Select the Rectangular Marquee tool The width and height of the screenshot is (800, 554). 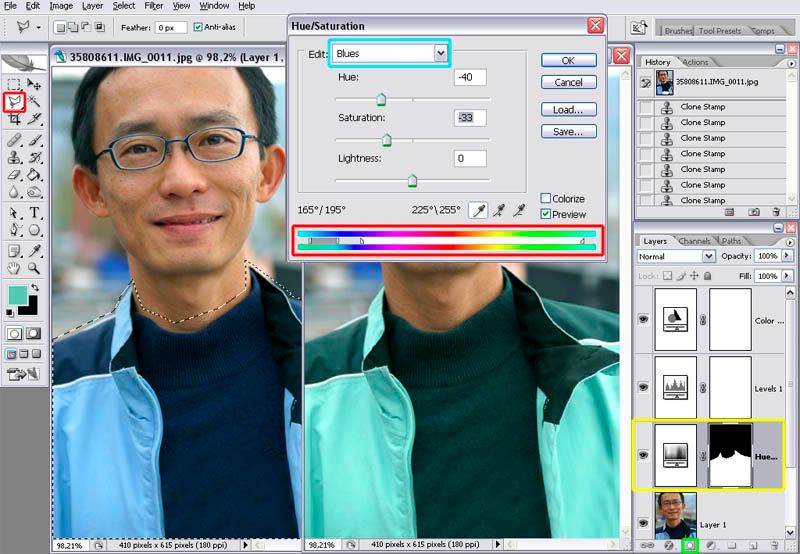tap(14, 84)
